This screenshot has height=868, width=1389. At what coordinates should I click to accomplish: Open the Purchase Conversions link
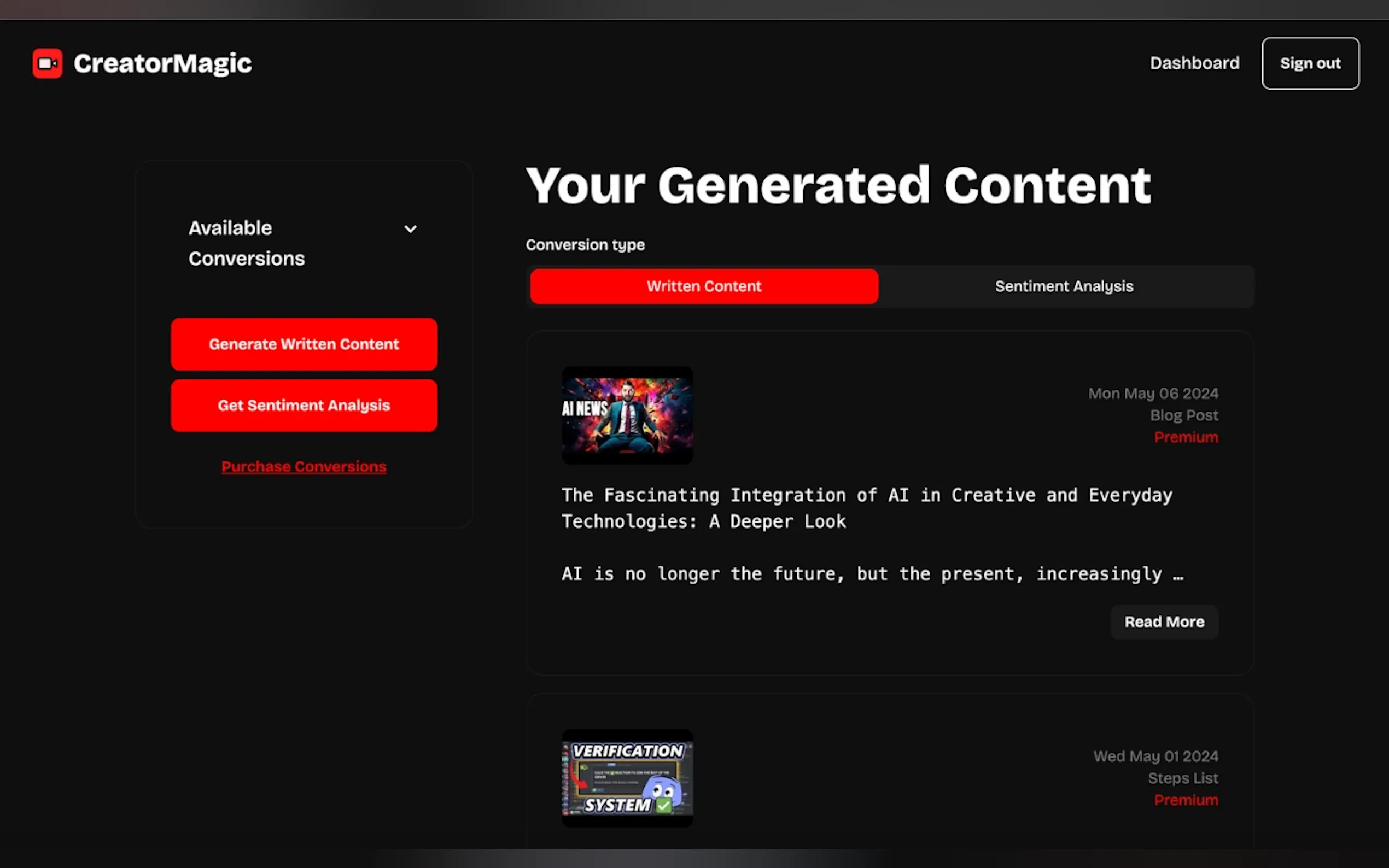[304, 466]
